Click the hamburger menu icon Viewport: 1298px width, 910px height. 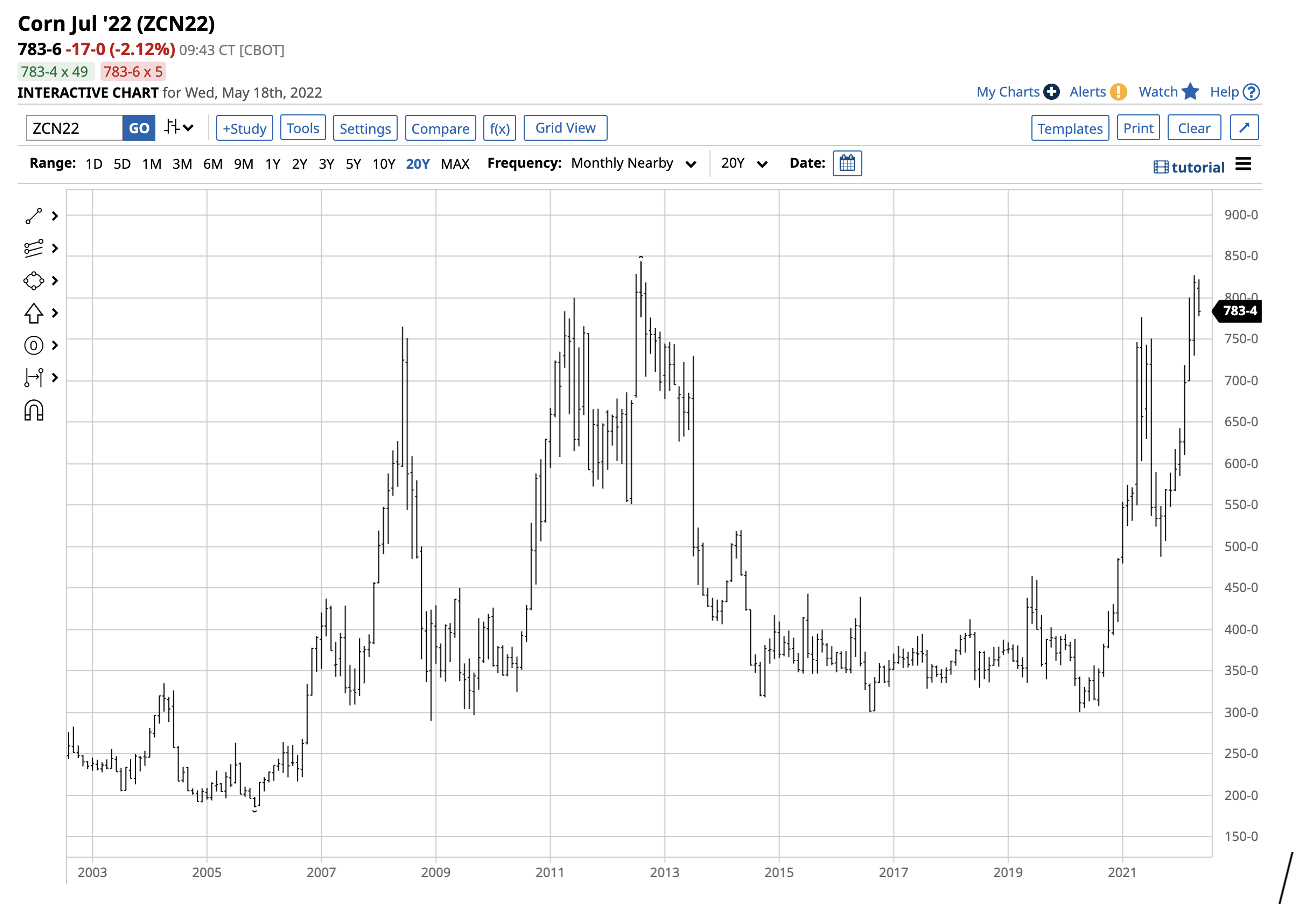click(1243, 164)
